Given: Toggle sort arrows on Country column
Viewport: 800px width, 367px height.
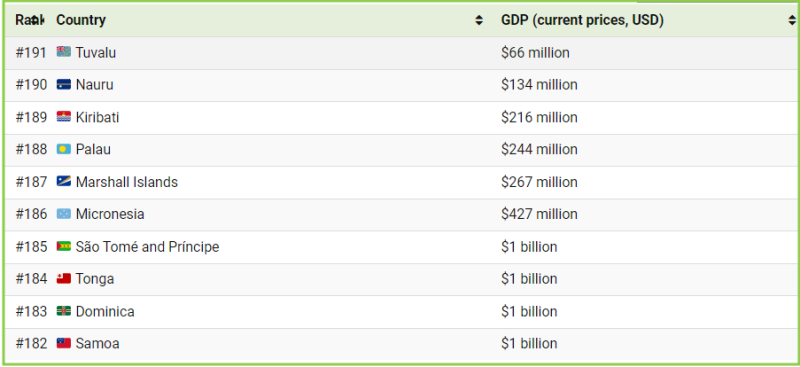Looking at the screenshot, I should (x=479, y=20).
